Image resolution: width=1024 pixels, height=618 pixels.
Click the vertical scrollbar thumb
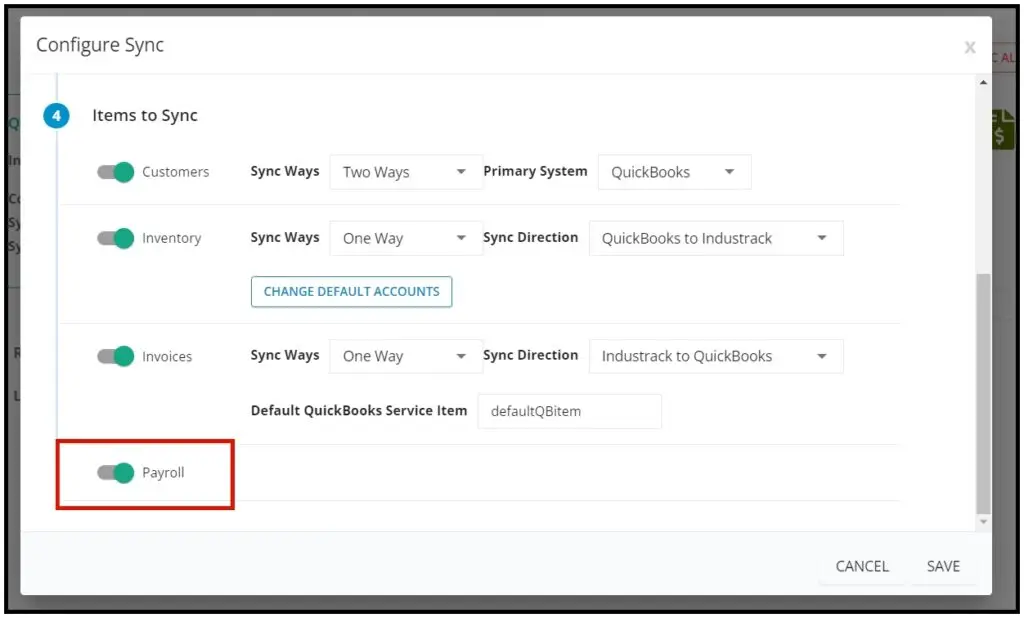983,394
